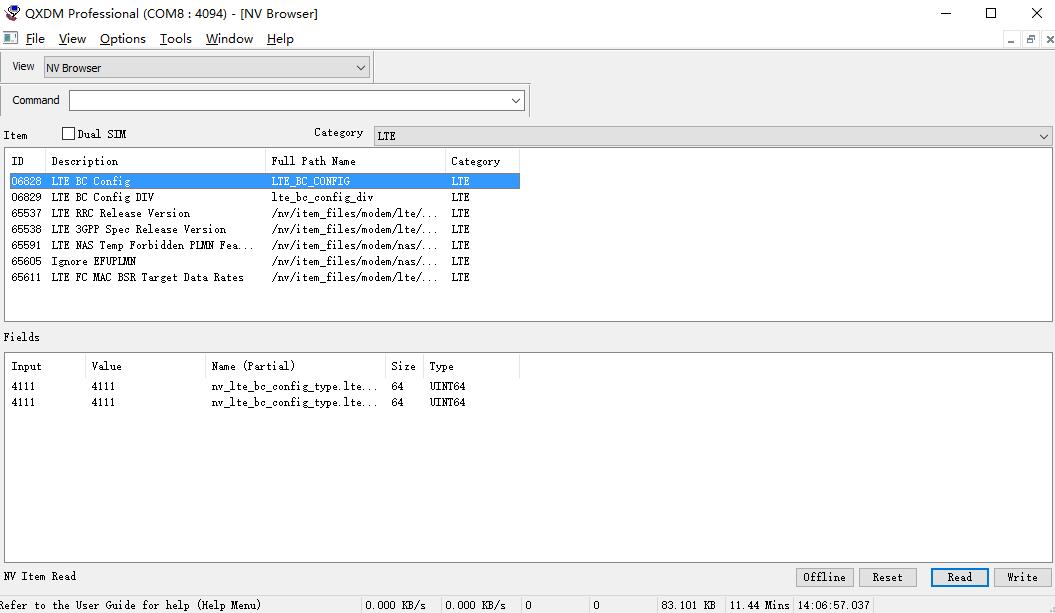Enable the Dual SIM checkbox
Viewport: 1055px width, 613px height.
pos(68,133)
